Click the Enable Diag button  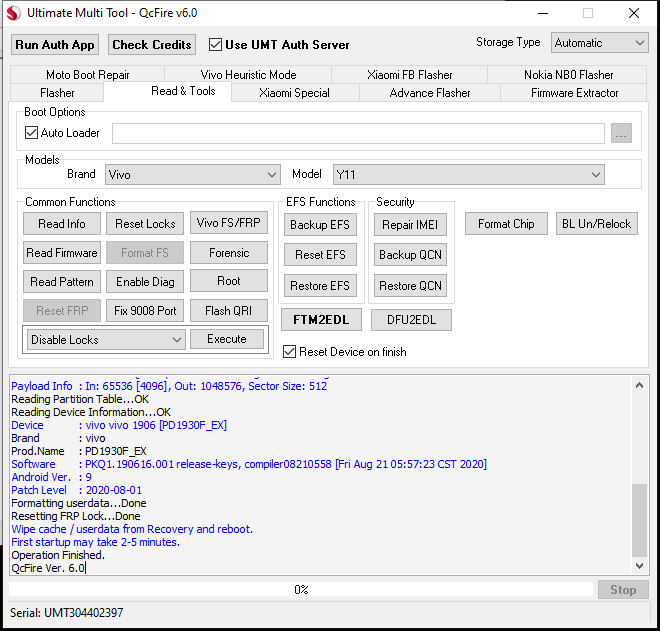[145, 282]
